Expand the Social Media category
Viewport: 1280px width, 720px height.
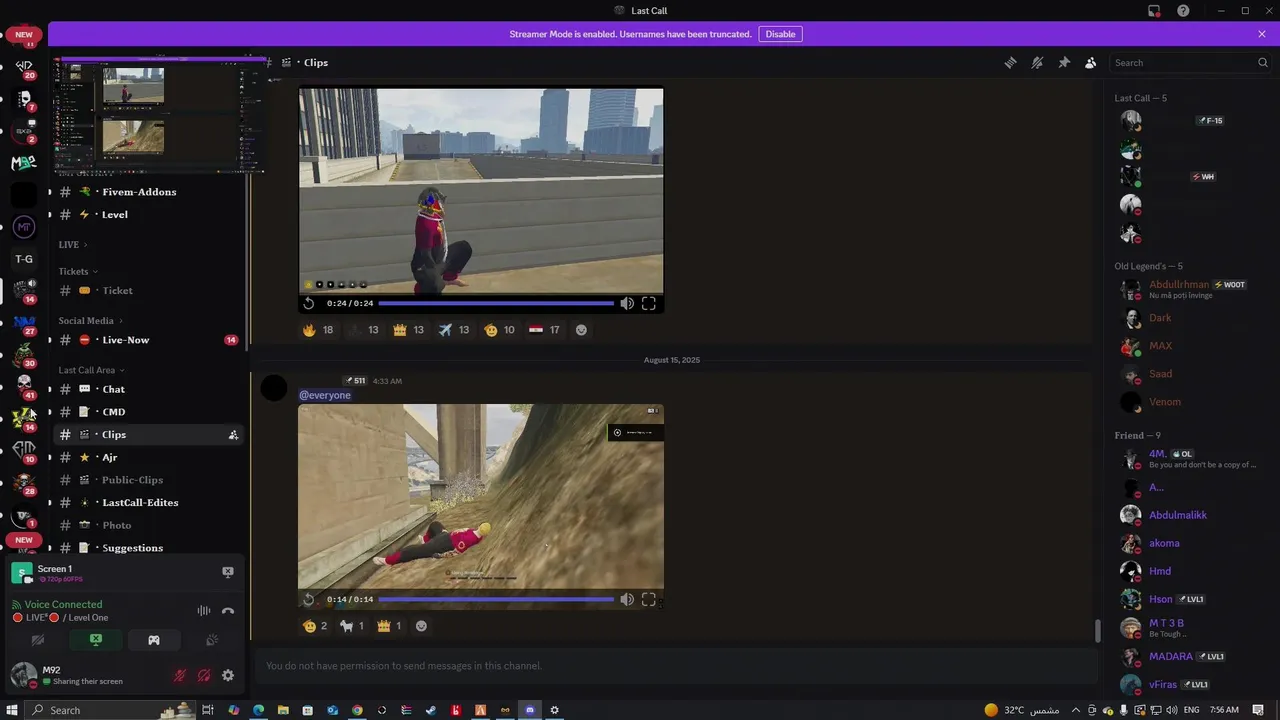point(90,321)
